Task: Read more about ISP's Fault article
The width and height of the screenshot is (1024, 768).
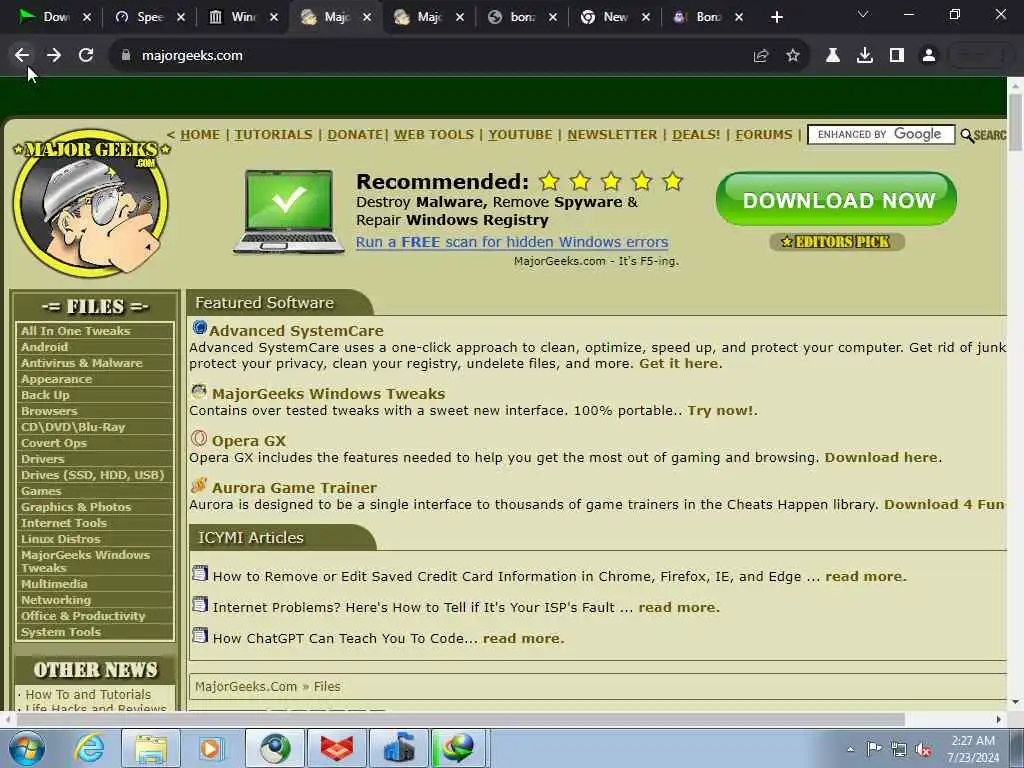Action: pos(678,607)
